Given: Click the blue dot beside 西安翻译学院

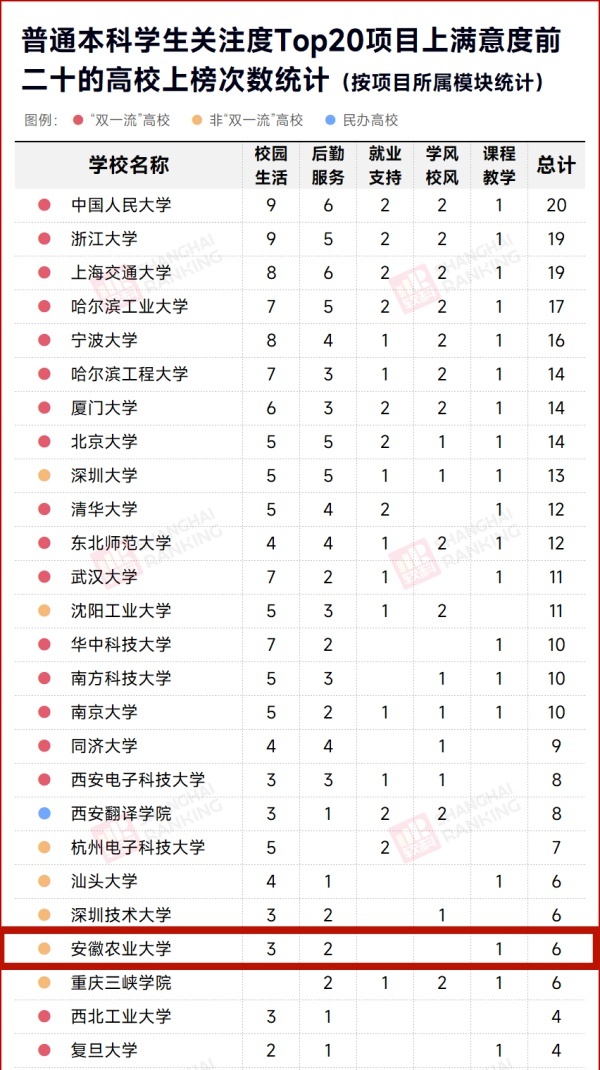Looking at the screenshot, I should [x=44, y=813].
